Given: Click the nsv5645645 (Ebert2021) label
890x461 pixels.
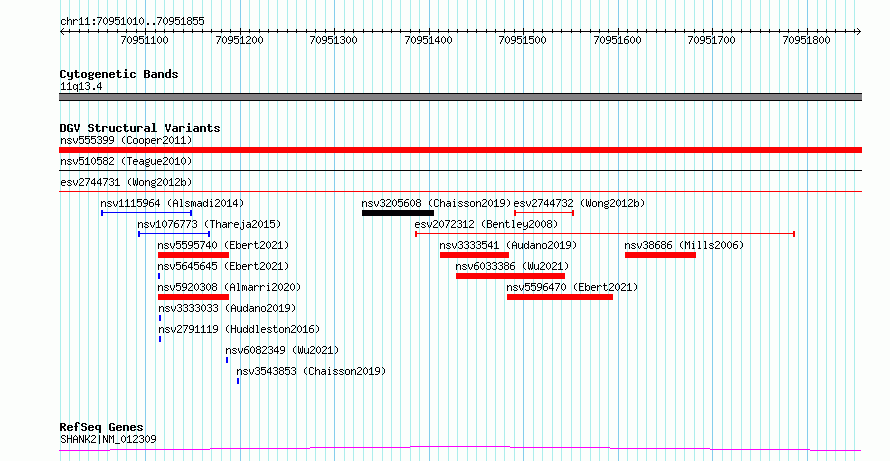Looking at the screenshot, I should 224,266.
